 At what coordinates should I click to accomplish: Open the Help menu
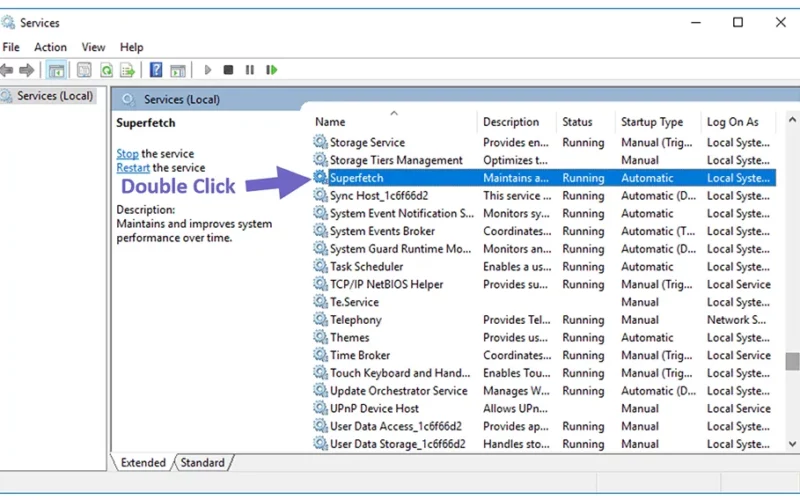[x=131, y=47]
